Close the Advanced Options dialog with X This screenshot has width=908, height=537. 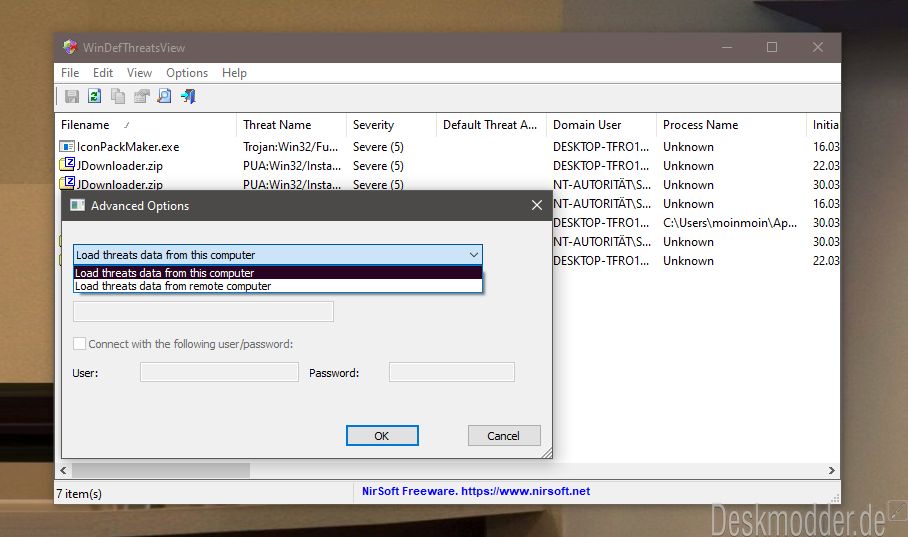537,205
